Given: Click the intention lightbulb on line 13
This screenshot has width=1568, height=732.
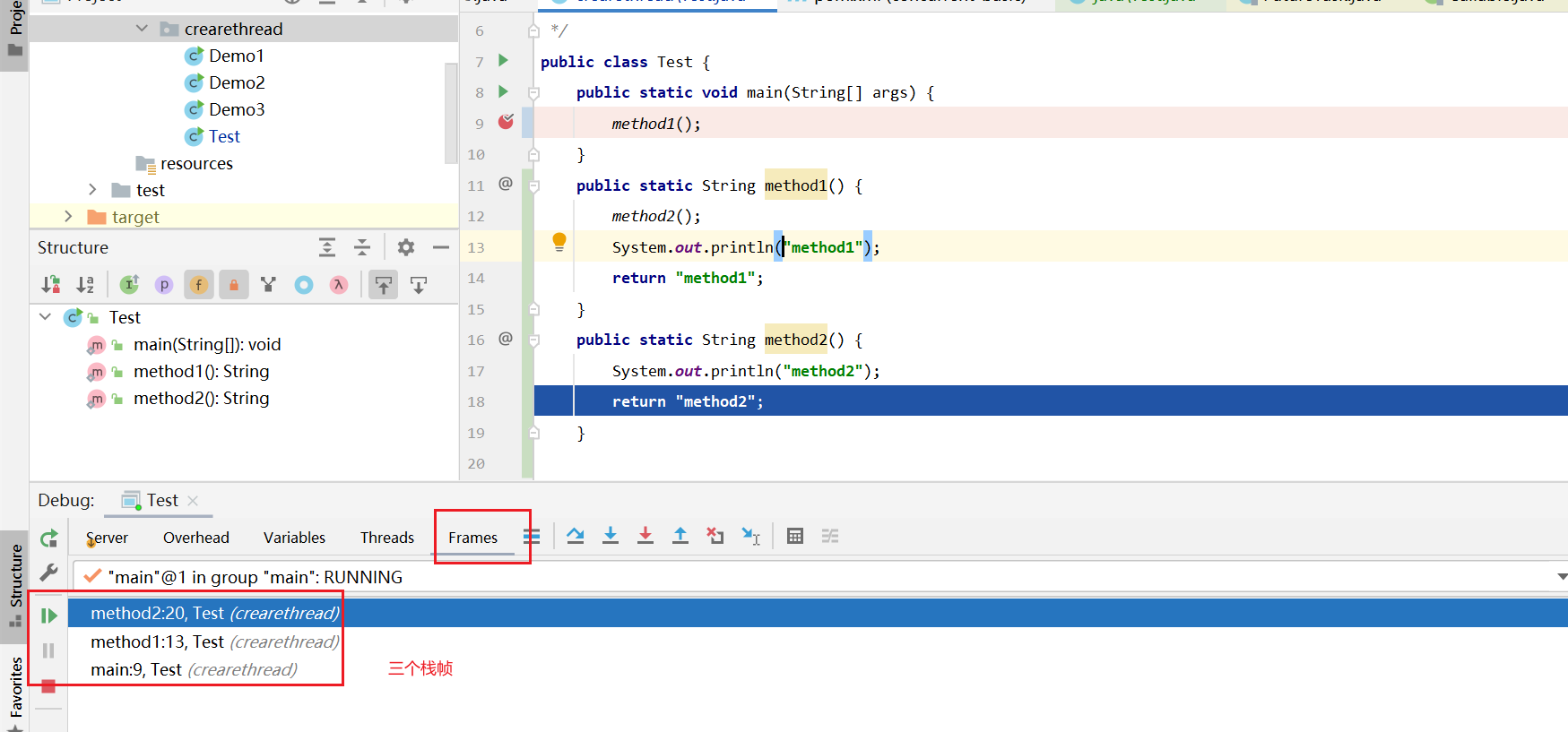Looking at the screenshot, I should click(559, 242).
